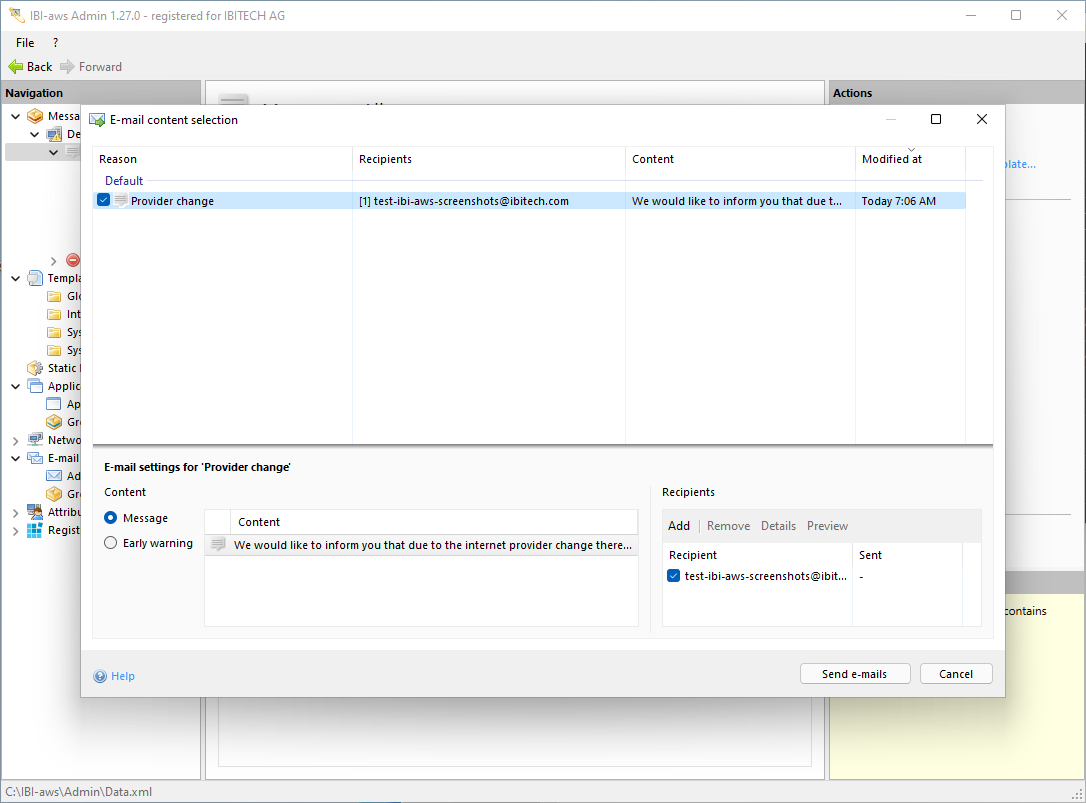Viewport: 1086px width, 803px height.
Task: Click the red stop icon in the tree
Action: 73,260
